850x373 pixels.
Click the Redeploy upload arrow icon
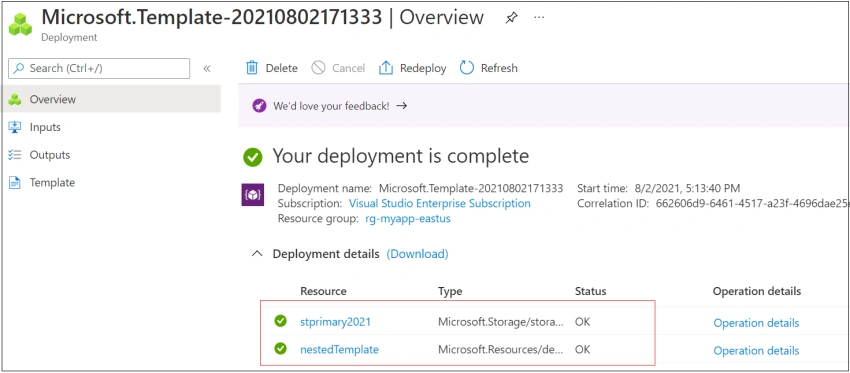pos(385,68)
